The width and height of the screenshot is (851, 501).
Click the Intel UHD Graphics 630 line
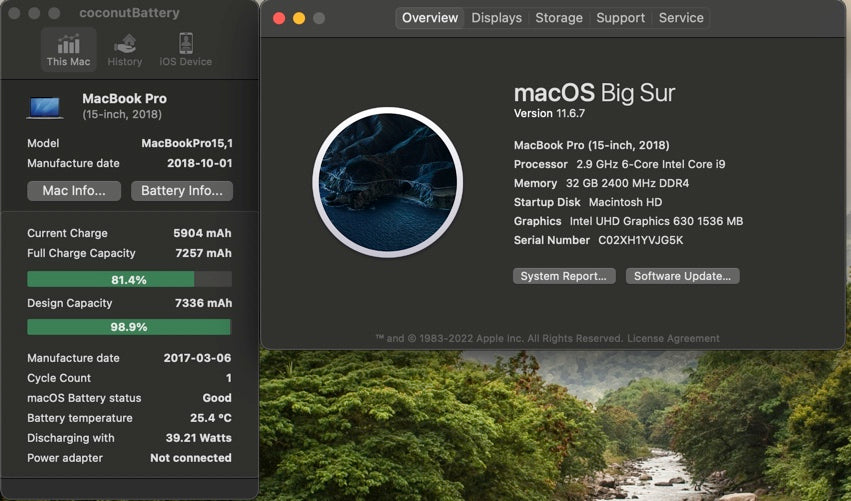click(628, 221)
